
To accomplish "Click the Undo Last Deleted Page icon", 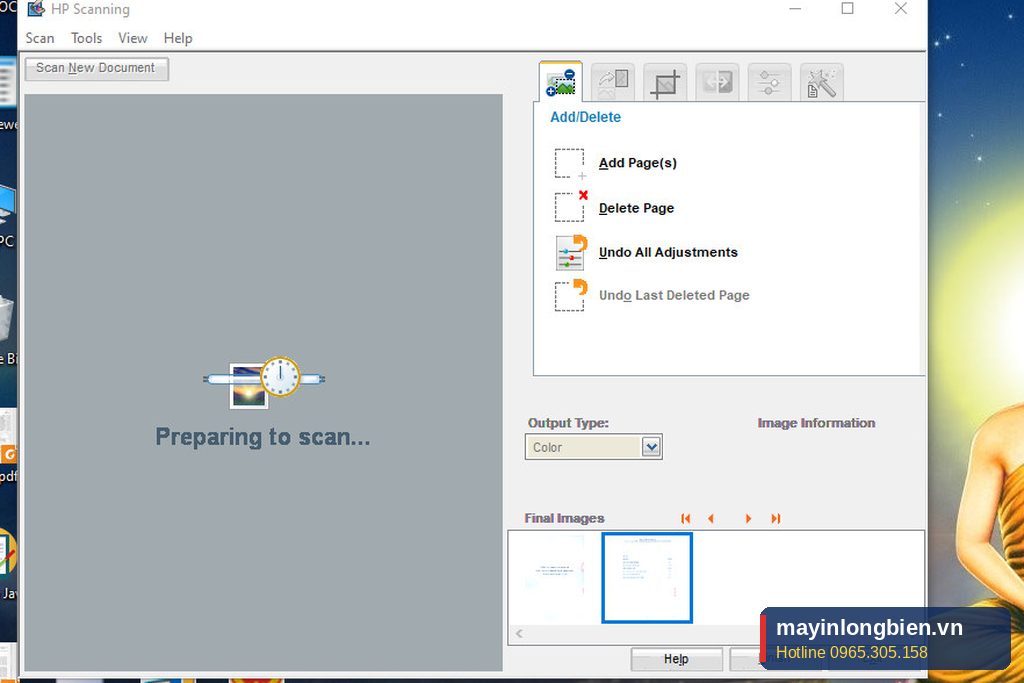I will pyautogui.click(x=571, y=296).
